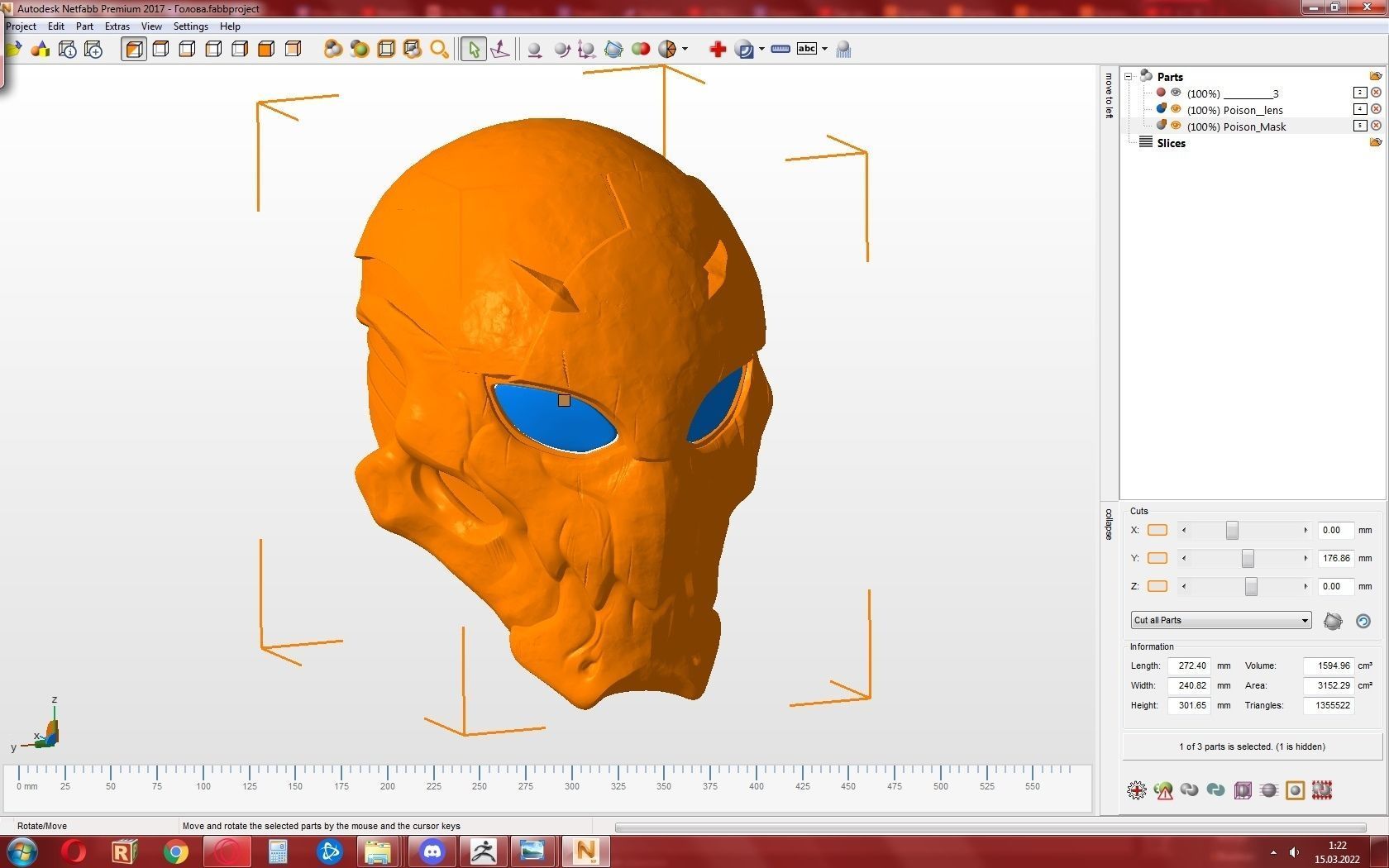Open the dropdown arrow beside the measurement sphere
1389x868 pixels.
(x=761, y=50)
